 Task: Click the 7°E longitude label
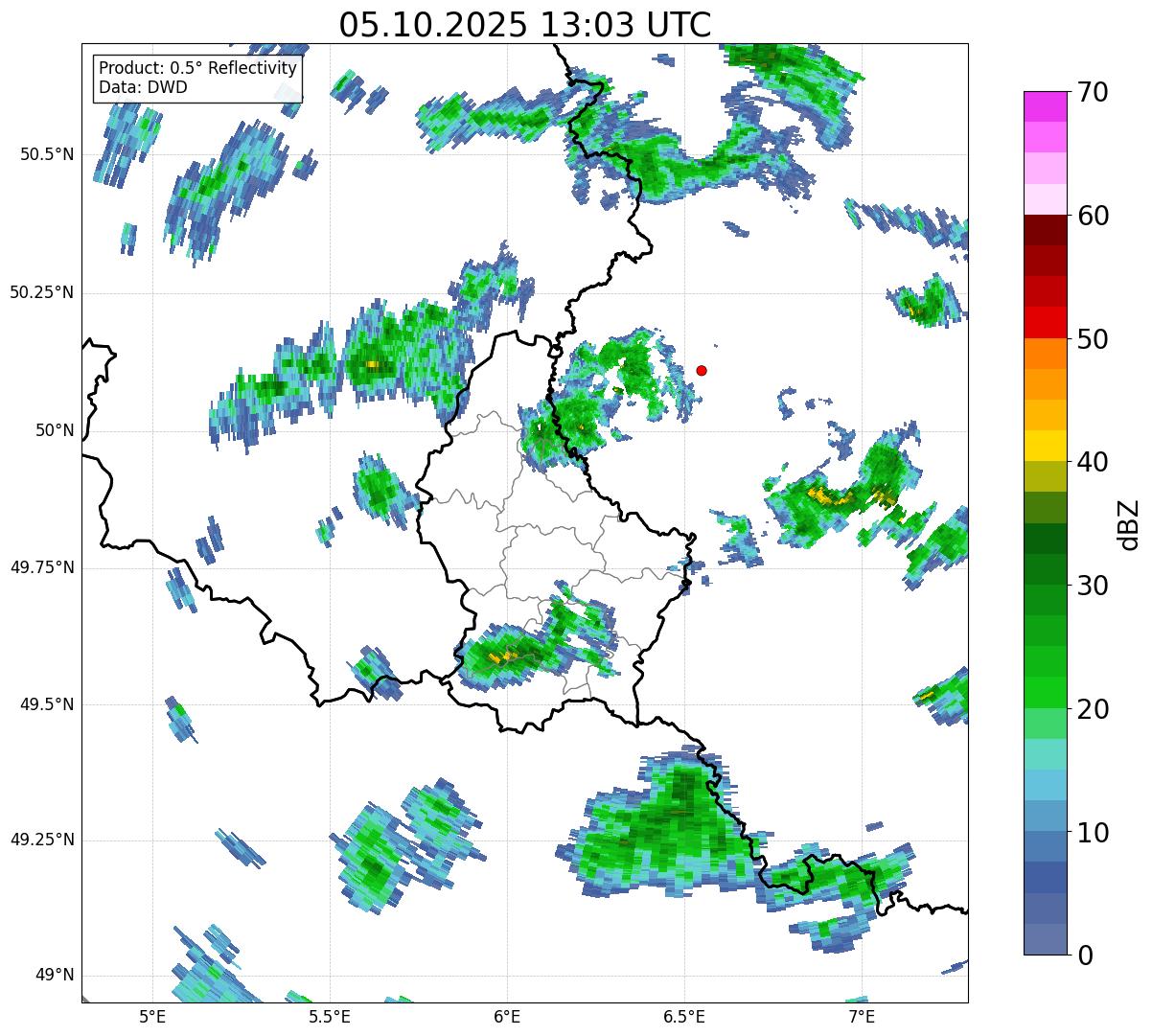click(862, 1016)
